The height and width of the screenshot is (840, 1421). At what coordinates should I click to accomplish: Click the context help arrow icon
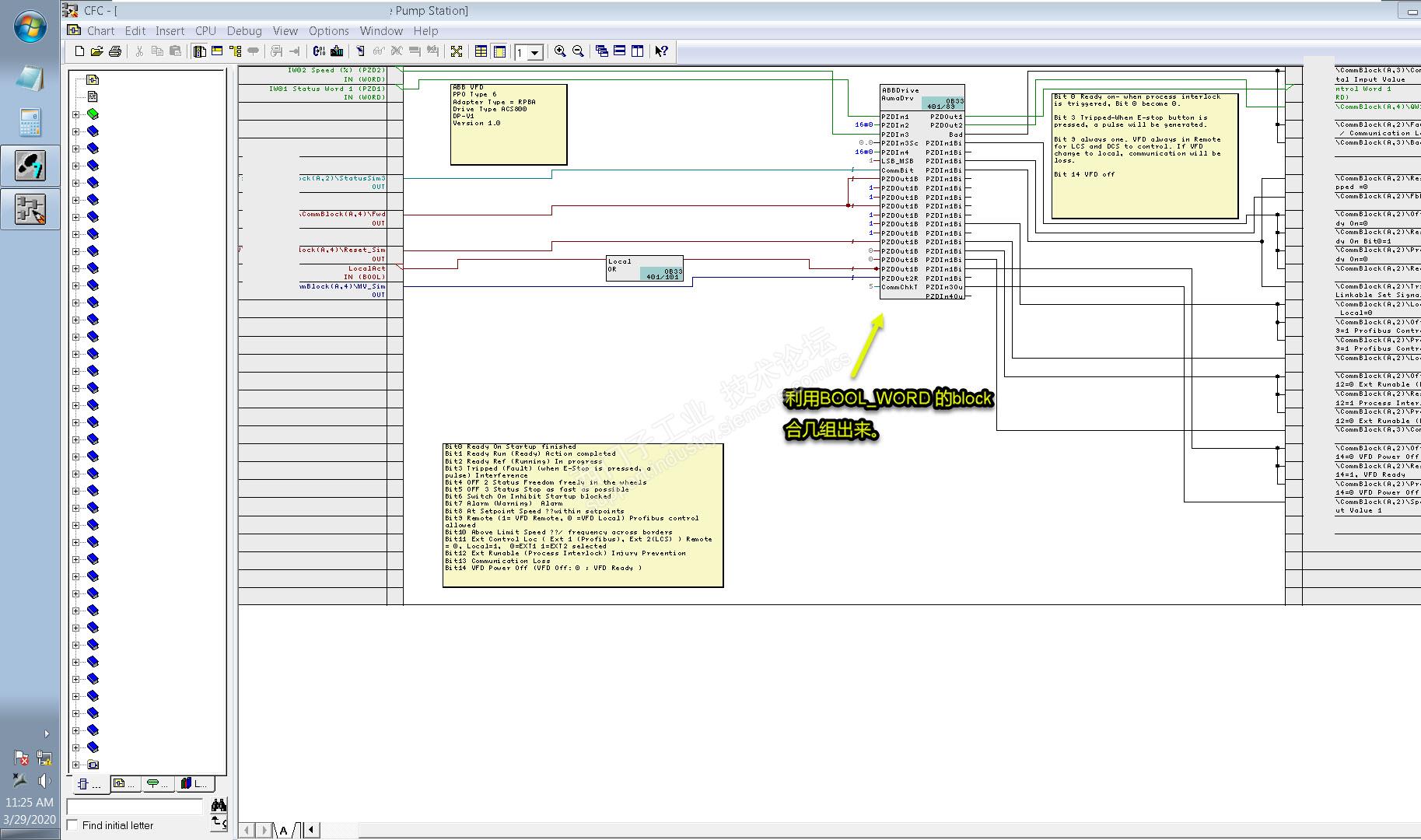coord(661,51)
